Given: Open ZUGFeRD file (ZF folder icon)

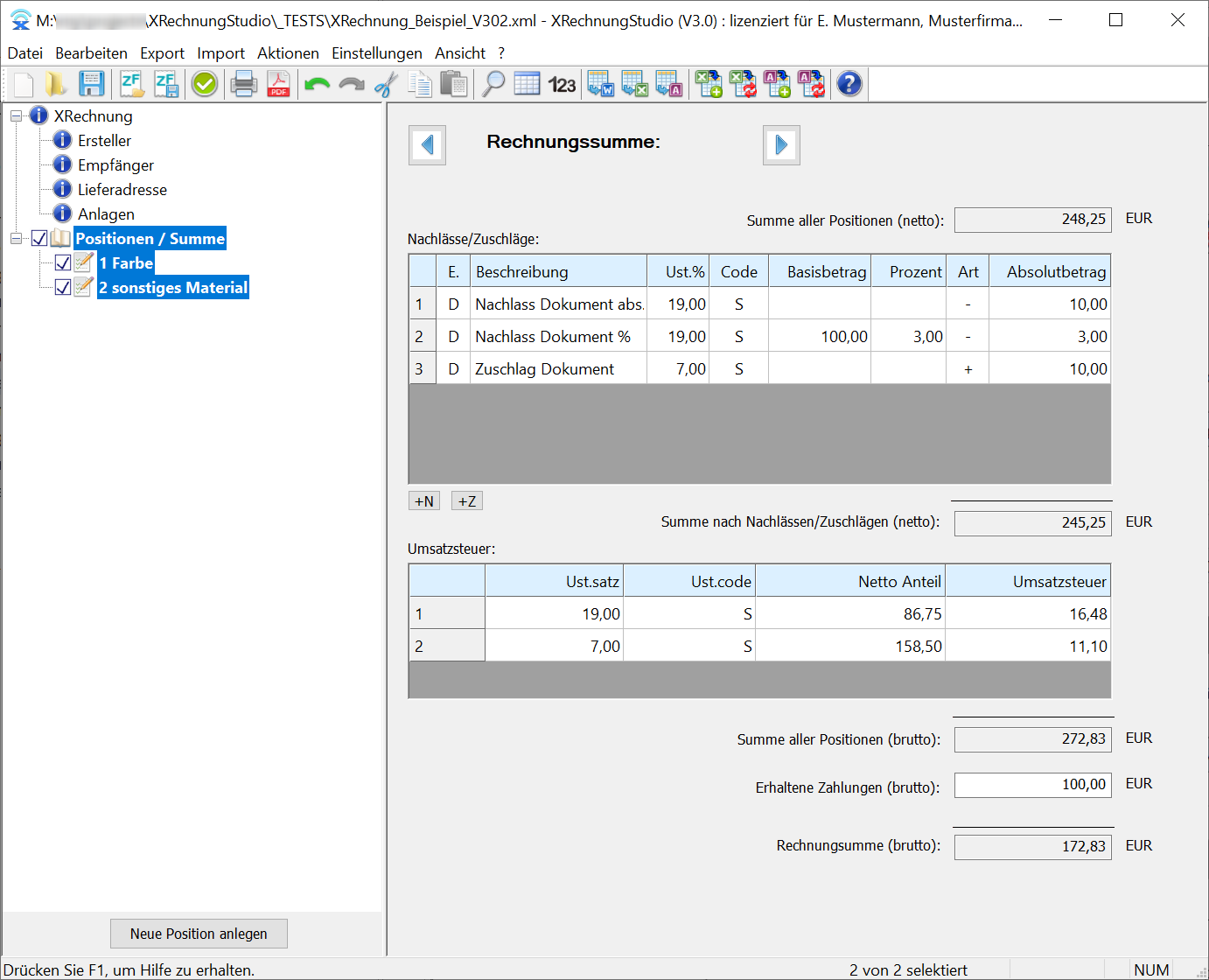Looking at the screenshot, I should click(x=131, y=84).
